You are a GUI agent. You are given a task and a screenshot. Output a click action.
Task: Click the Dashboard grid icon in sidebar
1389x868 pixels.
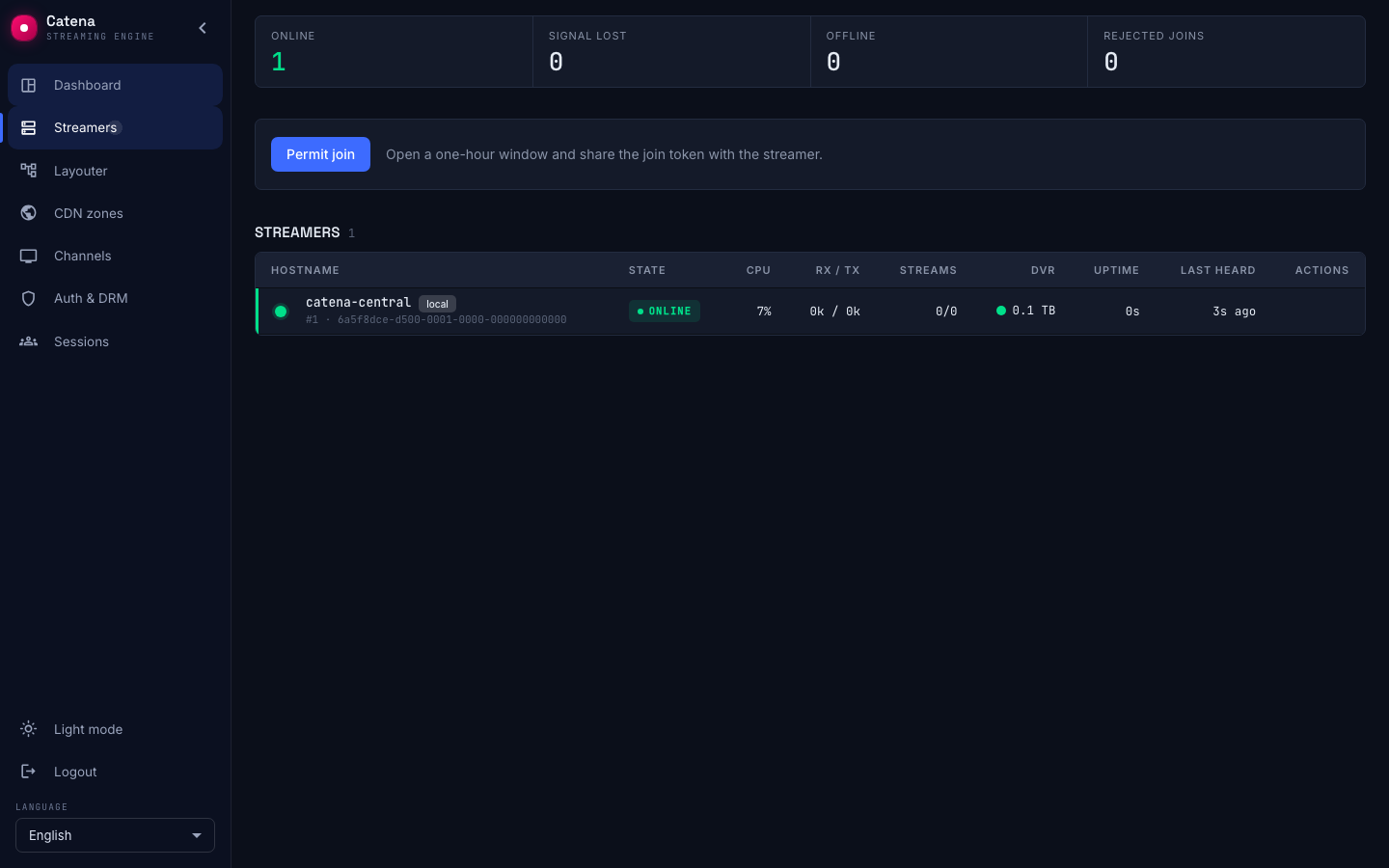[29, 85]
